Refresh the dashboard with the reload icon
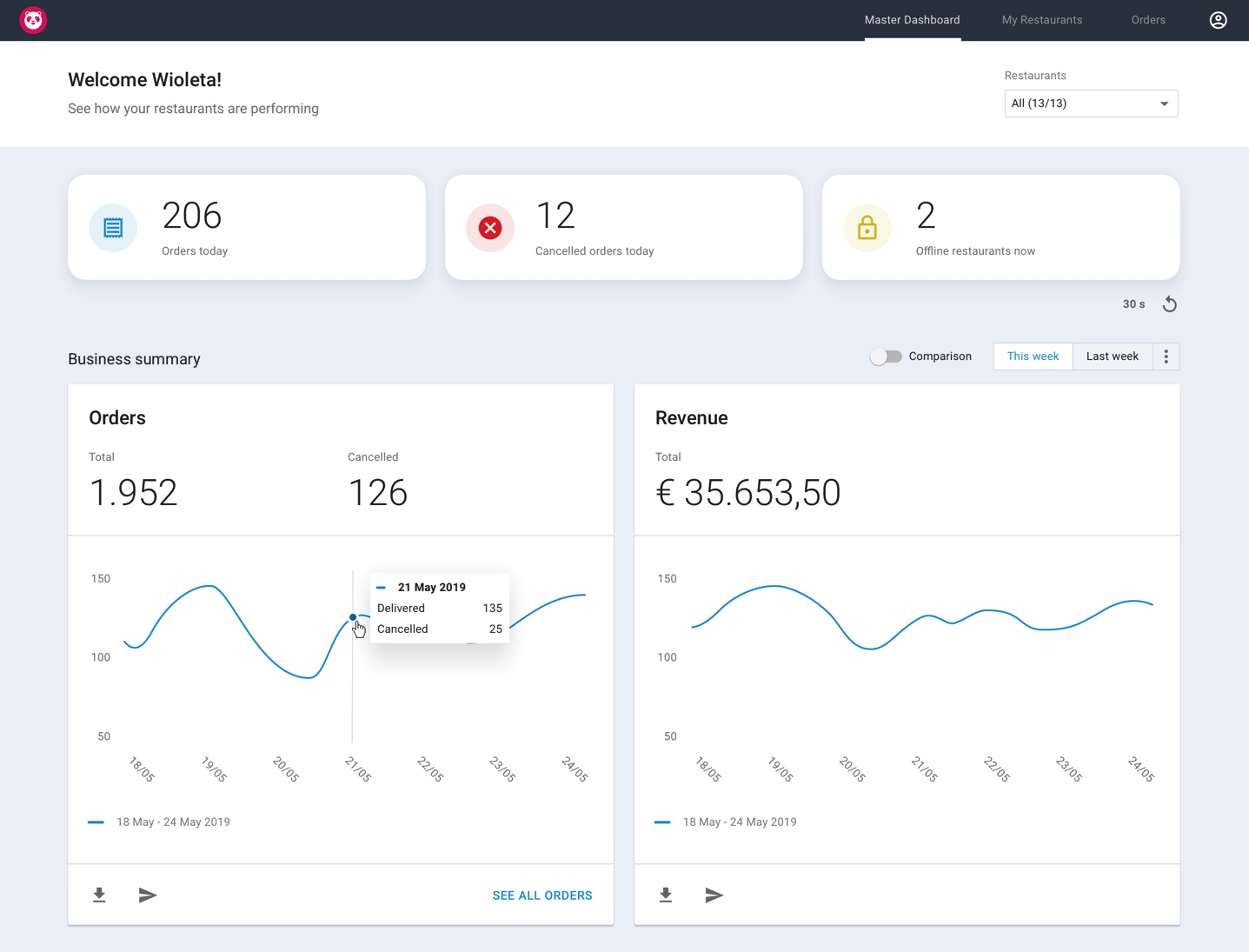This screenshot has width=1249, height=952. coord(1169,303)
